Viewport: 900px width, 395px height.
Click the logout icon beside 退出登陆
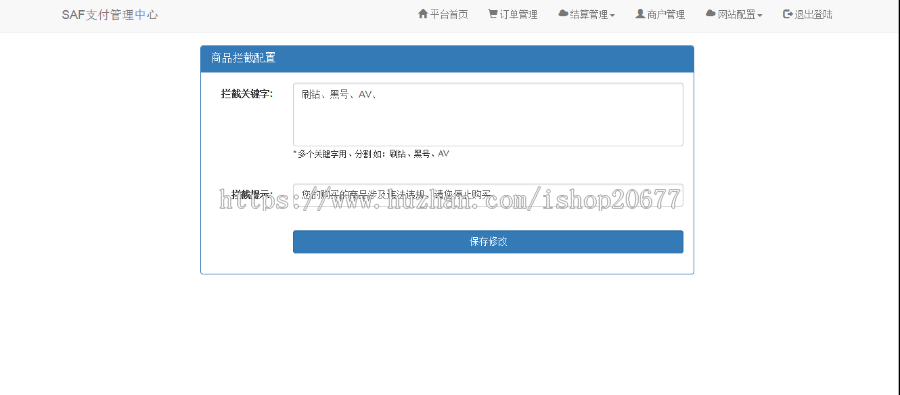tap(788, 14)
